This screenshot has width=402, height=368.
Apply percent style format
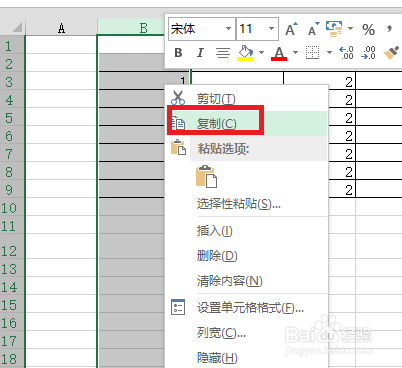[x=368, y=29]
